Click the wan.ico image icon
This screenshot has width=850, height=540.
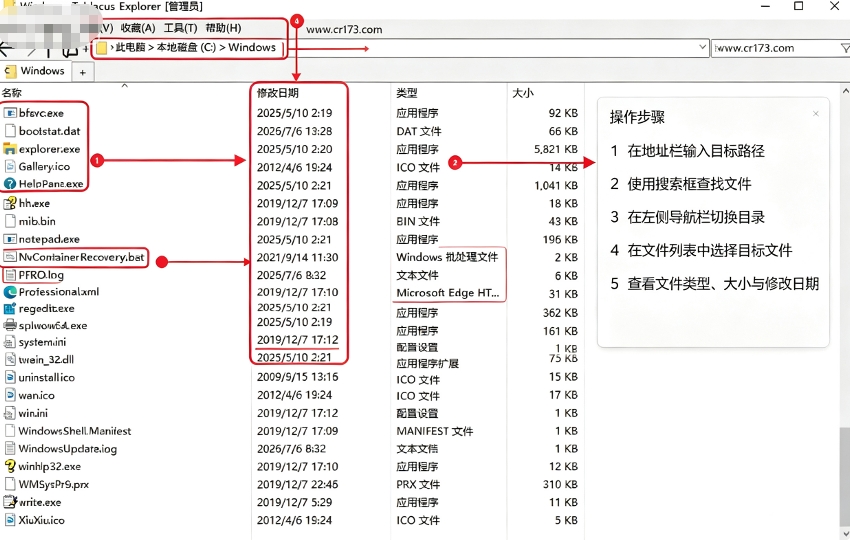point(10,395)
